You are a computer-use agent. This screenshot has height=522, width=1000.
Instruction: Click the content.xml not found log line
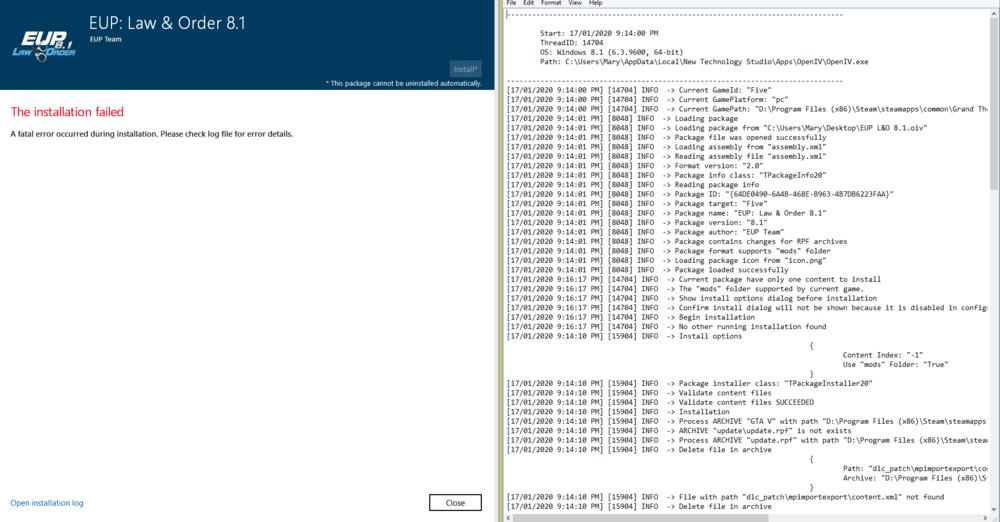click(725, 497)
